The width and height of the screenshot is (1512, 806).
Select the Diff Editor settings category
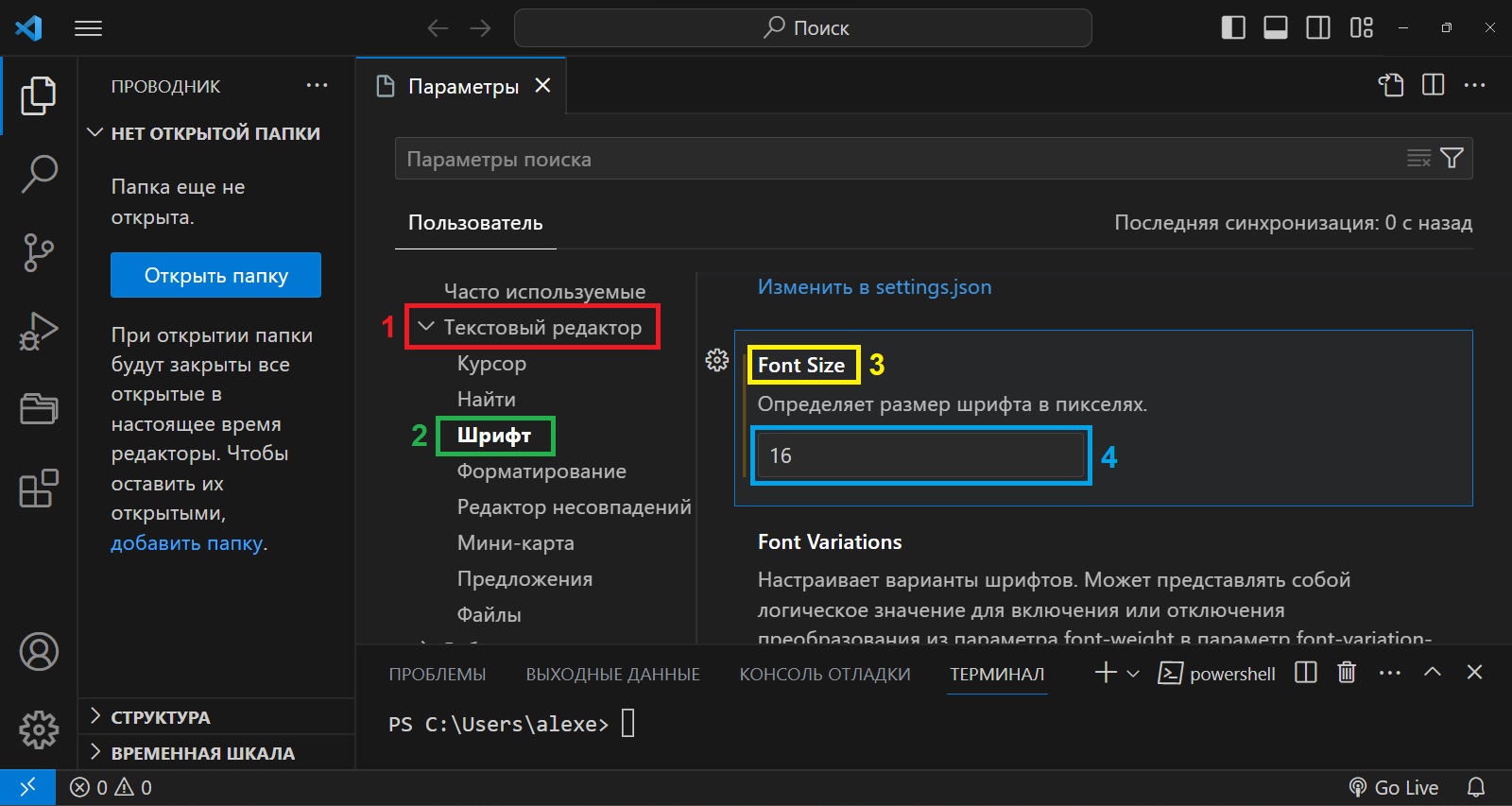(x=575, y=507)
